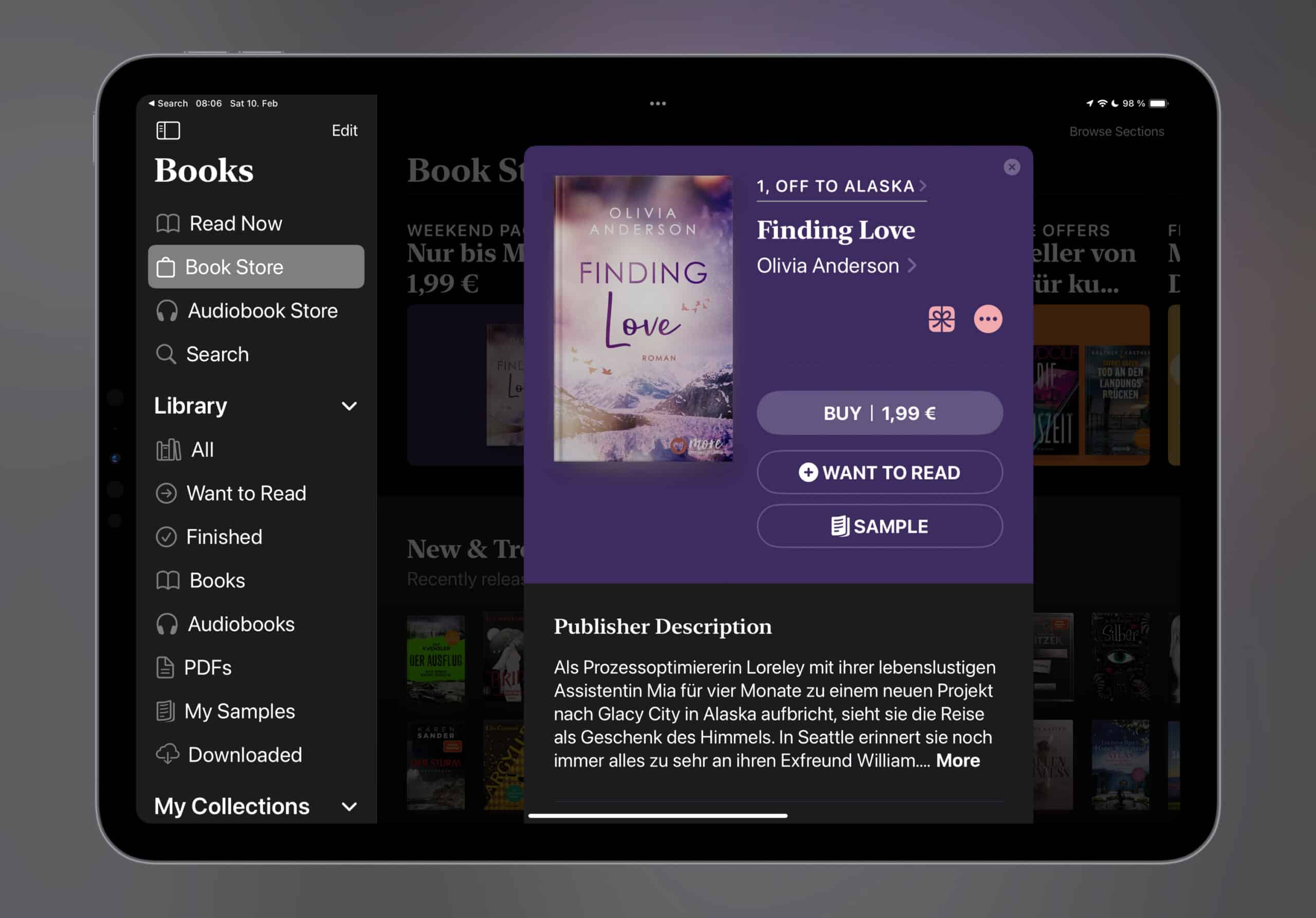1316x918 pixels.
Task: Show All library items
Action: point(255,450)
